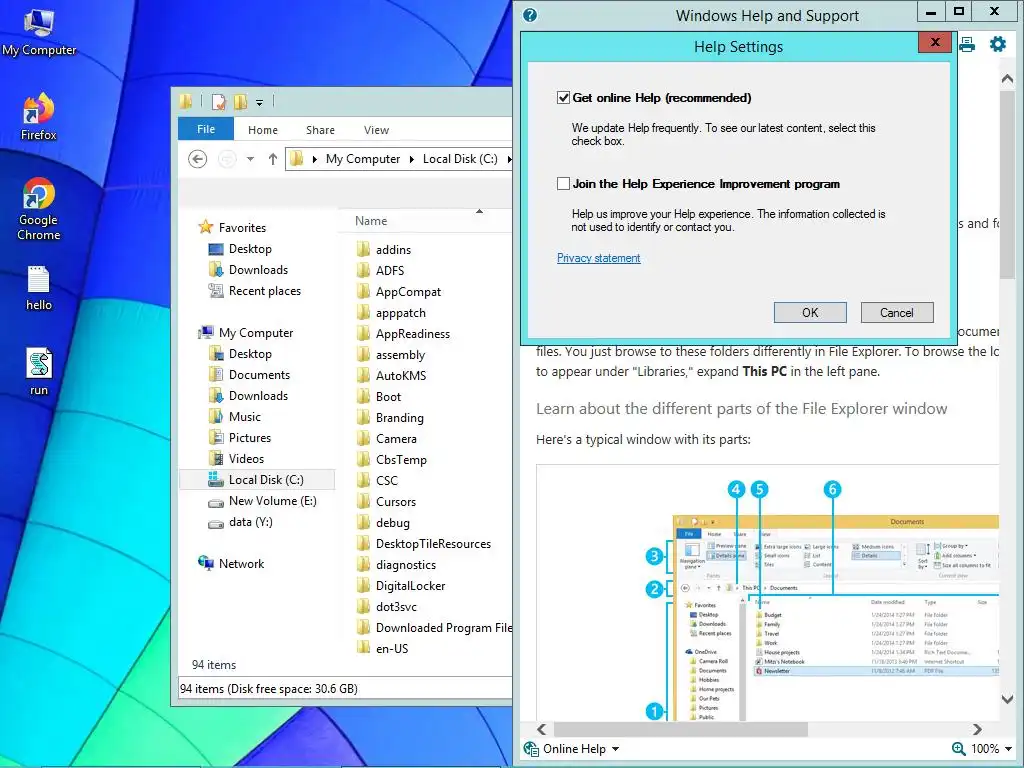Check Join the Help Experience Improvement program

click(563, 184)
